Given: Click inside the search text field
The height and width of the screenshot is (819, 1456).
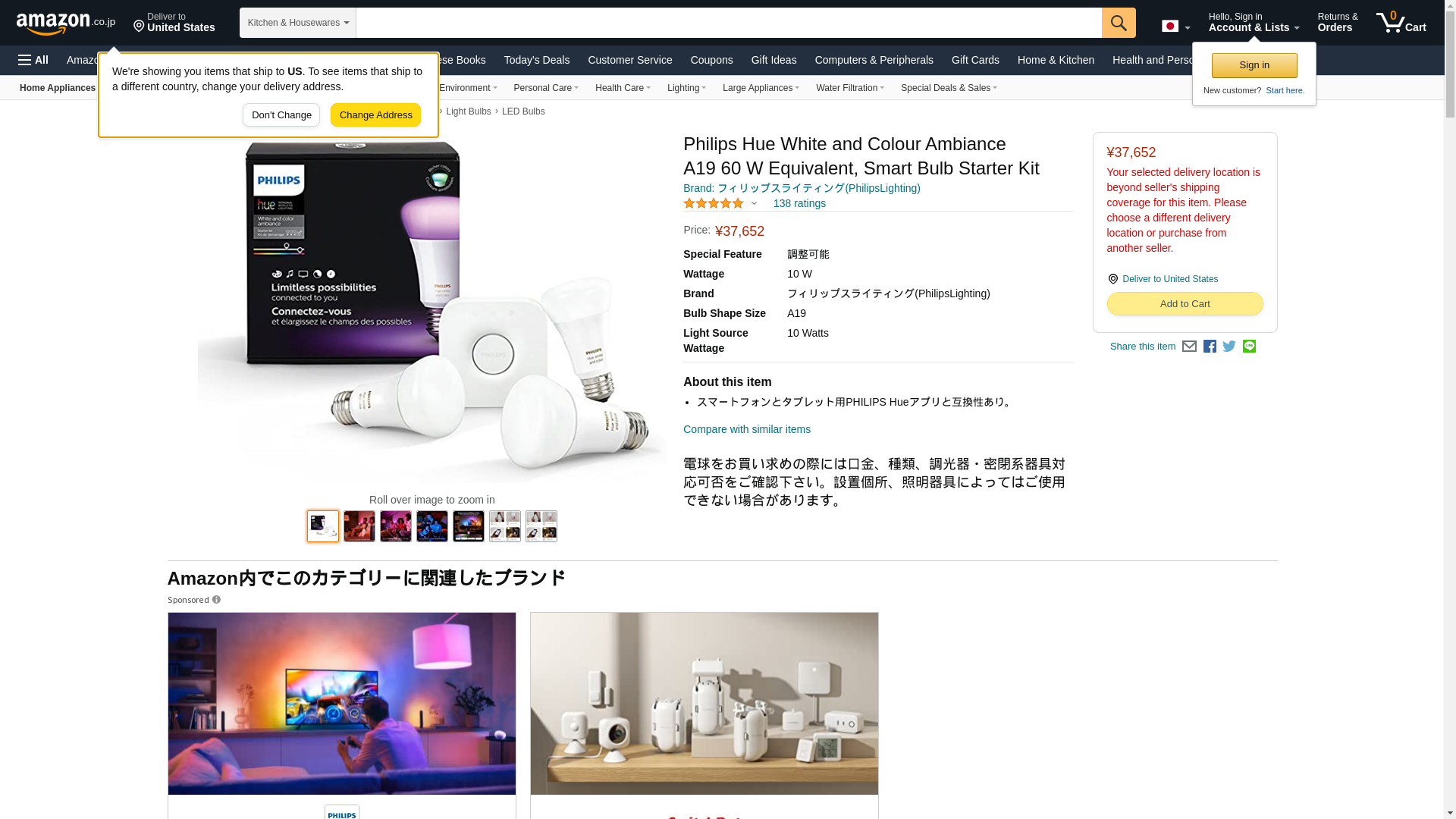Looking at the screenshot, I should [729, 23].
